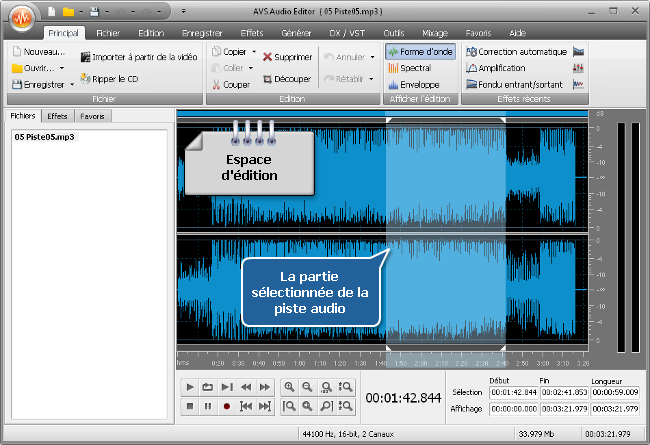650x445 pixels.
Task: Pause playback with the Pause button
Action: pos(208,406)
